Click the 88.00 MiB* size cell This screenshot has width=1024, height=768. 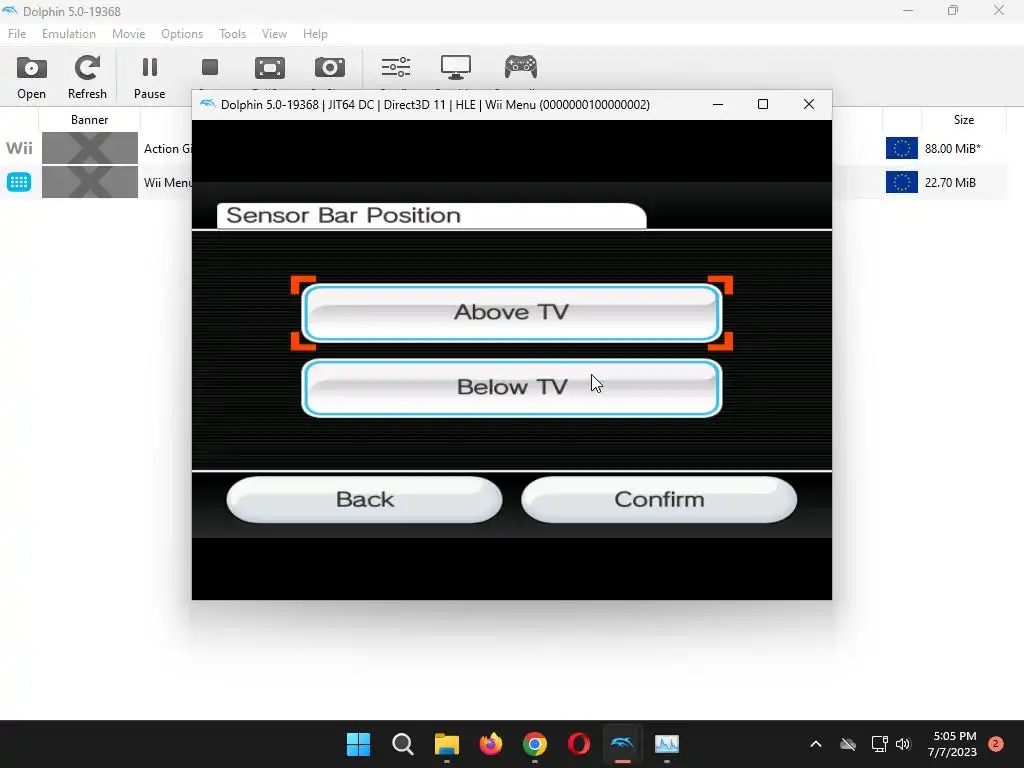(952, 149)
